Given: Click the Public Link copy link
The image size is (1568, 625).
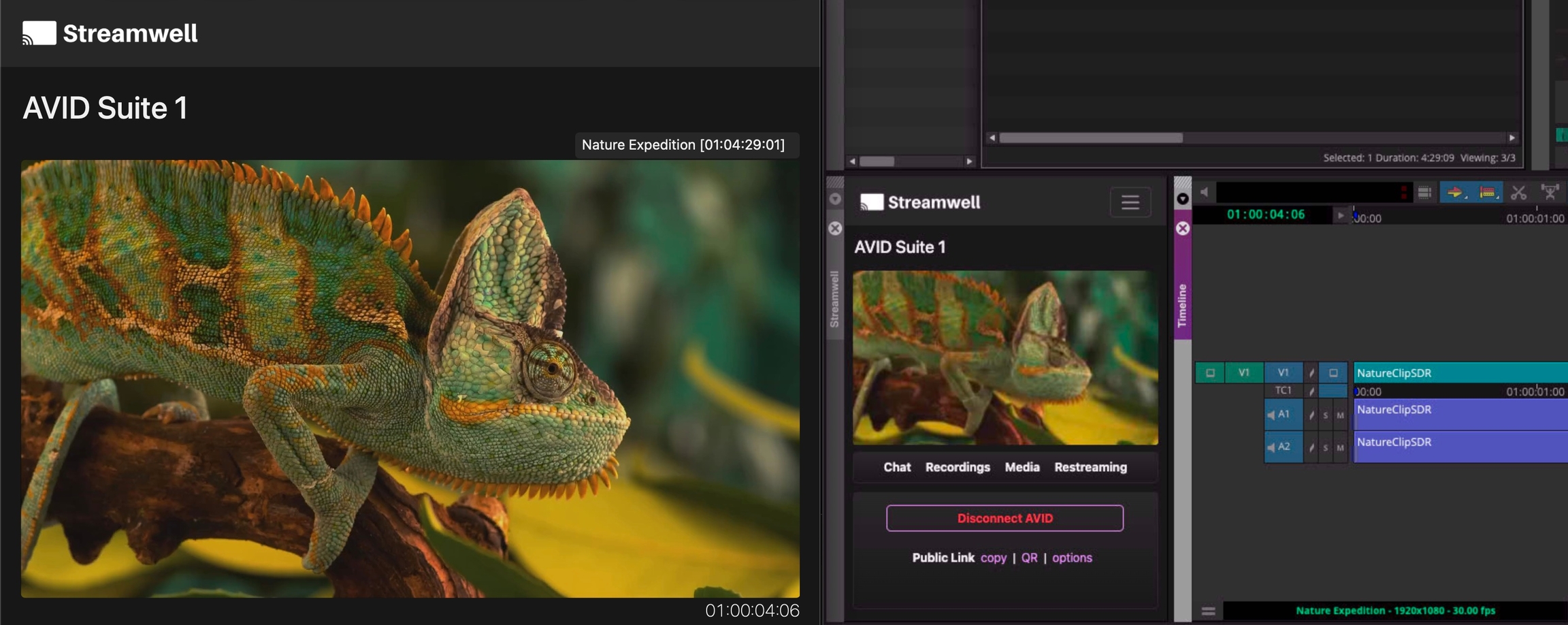Looking at the screenshot, I should click(993, 558).
